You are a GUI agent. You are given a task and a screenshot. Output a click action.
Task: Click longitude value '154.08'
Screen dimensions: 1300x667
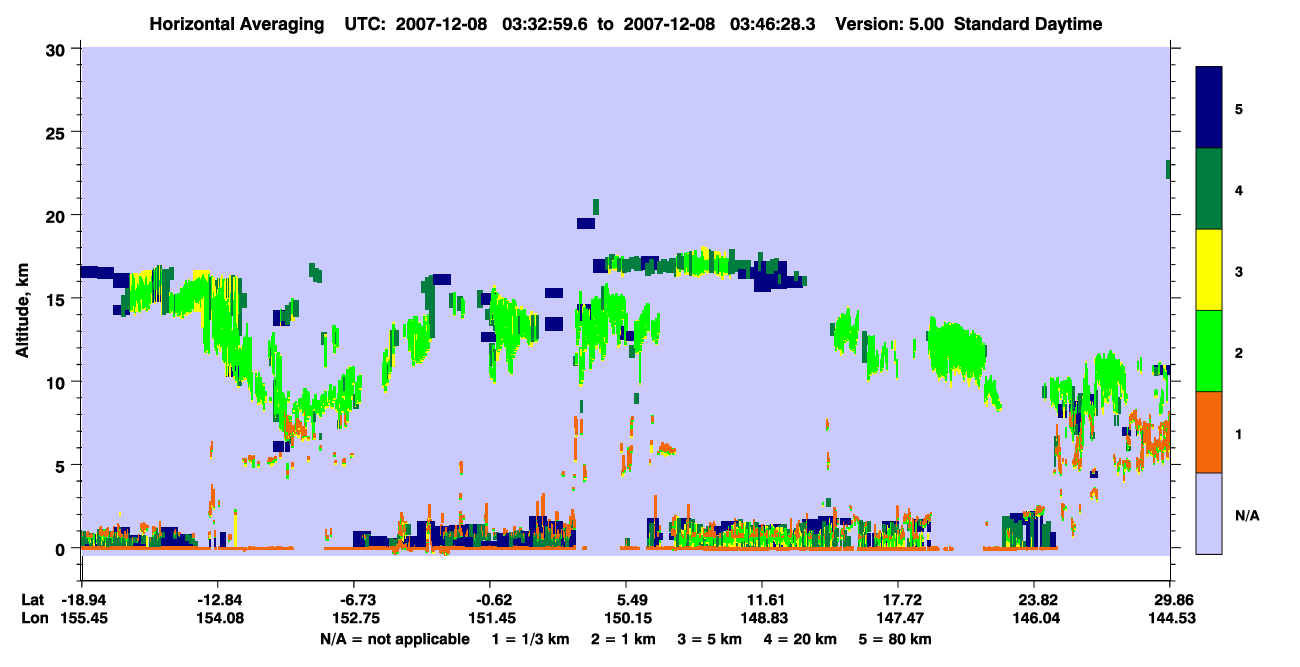coord(219,618)
